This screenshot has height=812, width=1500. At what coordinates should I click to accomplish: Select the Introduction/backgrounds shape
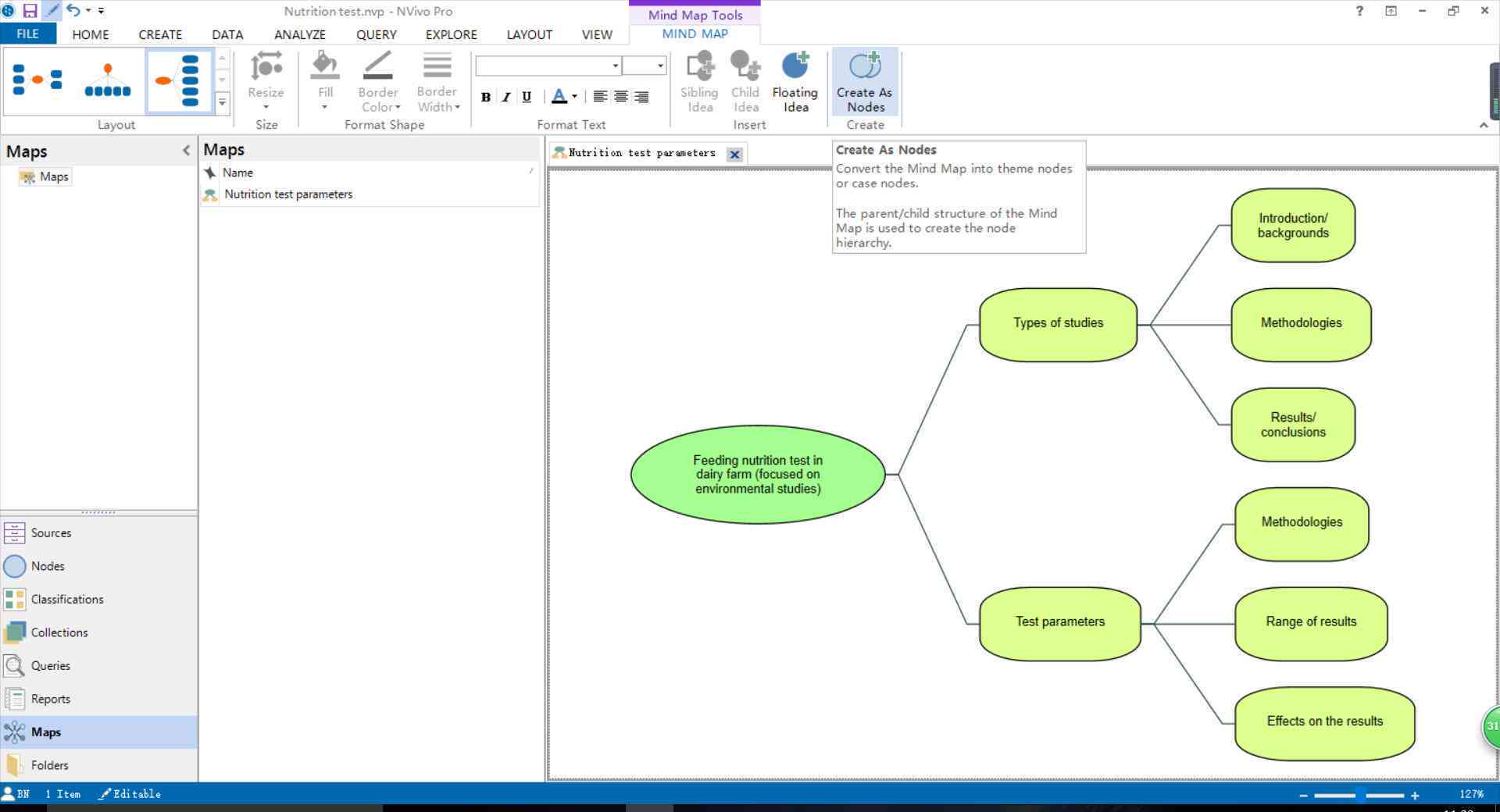pos(1293,226)
